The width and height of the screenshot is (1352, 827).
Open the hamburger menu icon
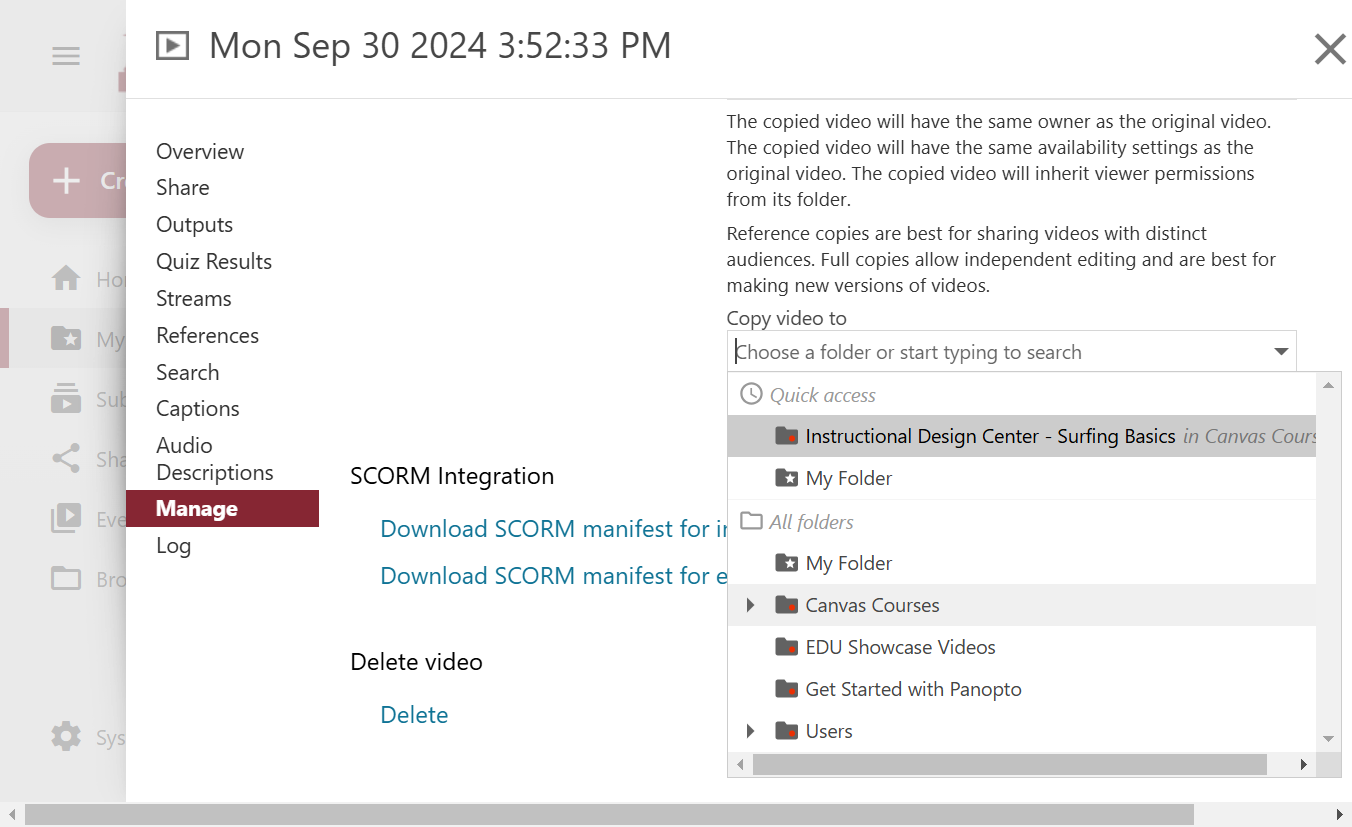click(66, 56)
